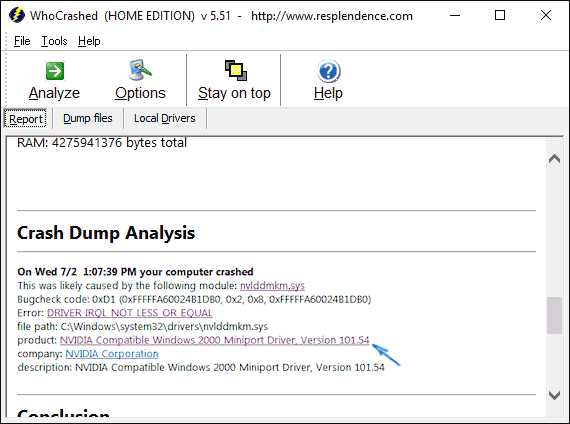Open the DRIVER_IRQL_NOT_LESS_OR_EQUAL error link
The image size is (570, 424).
point(129,313)
